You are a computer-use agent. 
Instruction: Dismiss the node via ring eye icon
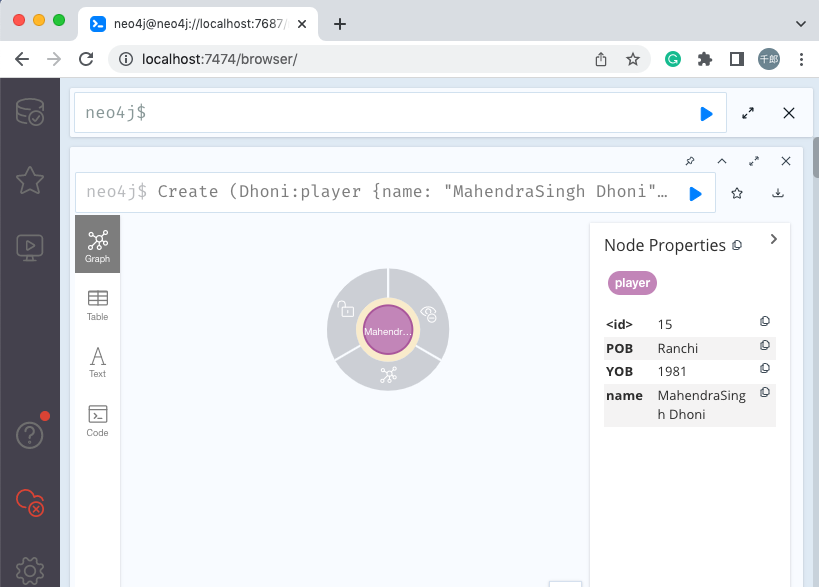[429, 314]
